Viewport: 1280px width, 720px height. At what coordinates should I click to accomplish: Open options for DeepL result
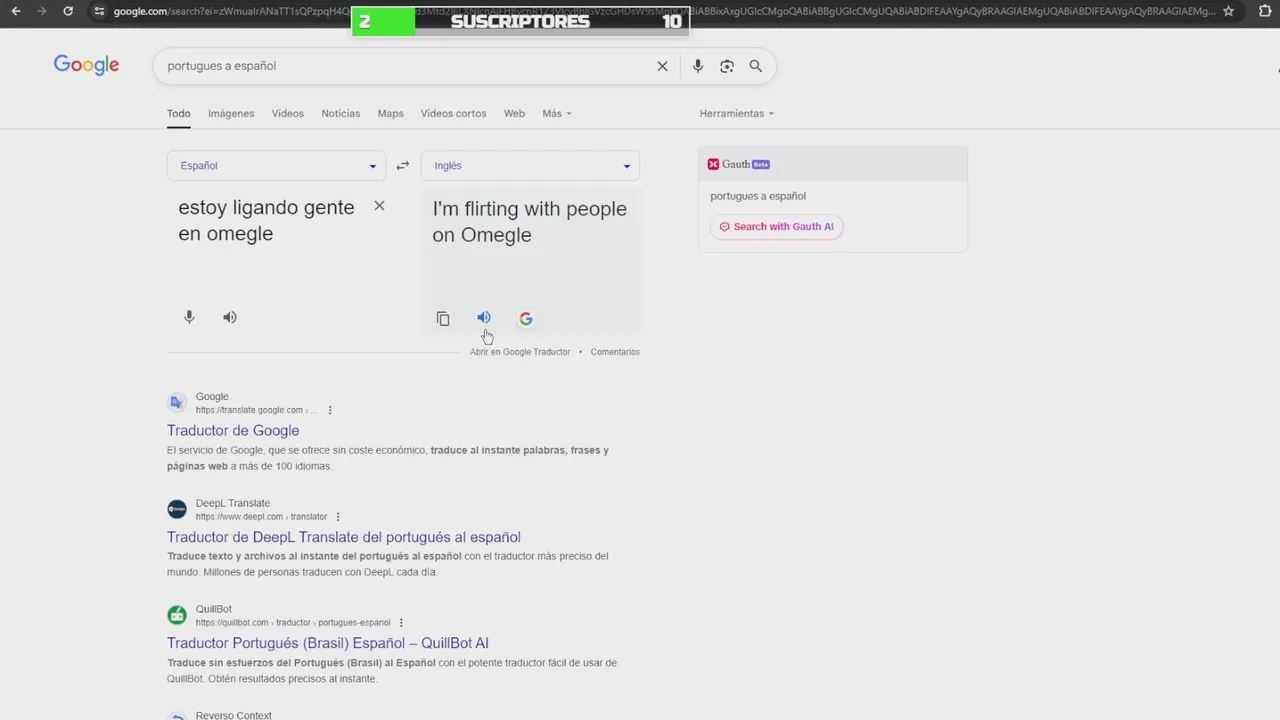[x=338, y=517]
